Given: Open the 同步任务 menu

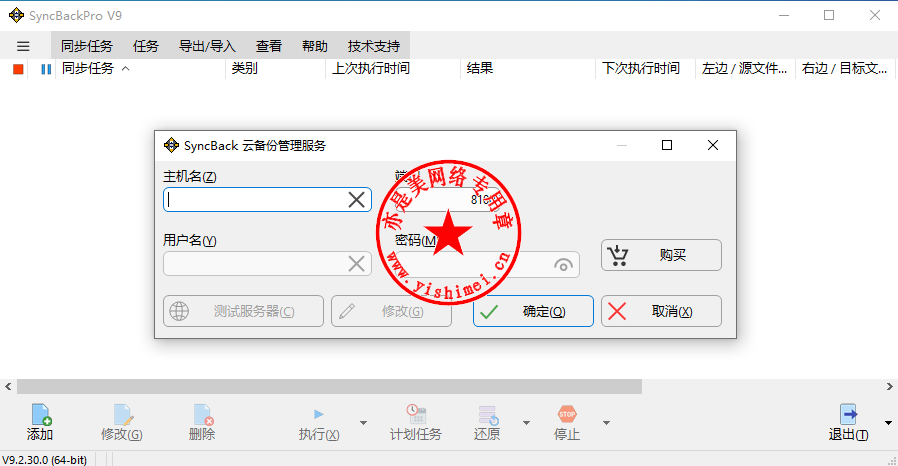Looking at the screenshot, I should click(87, 46).
